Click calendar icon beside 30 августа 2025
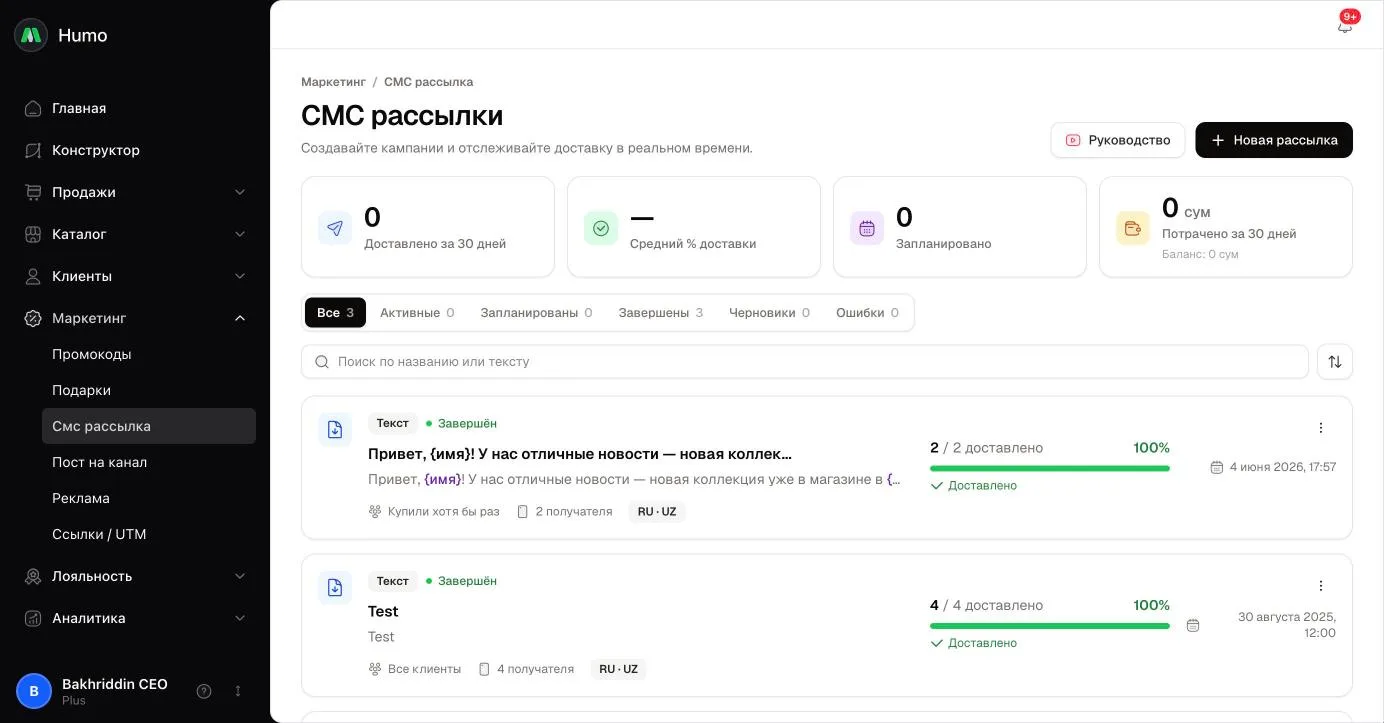 pos(1193,625)
